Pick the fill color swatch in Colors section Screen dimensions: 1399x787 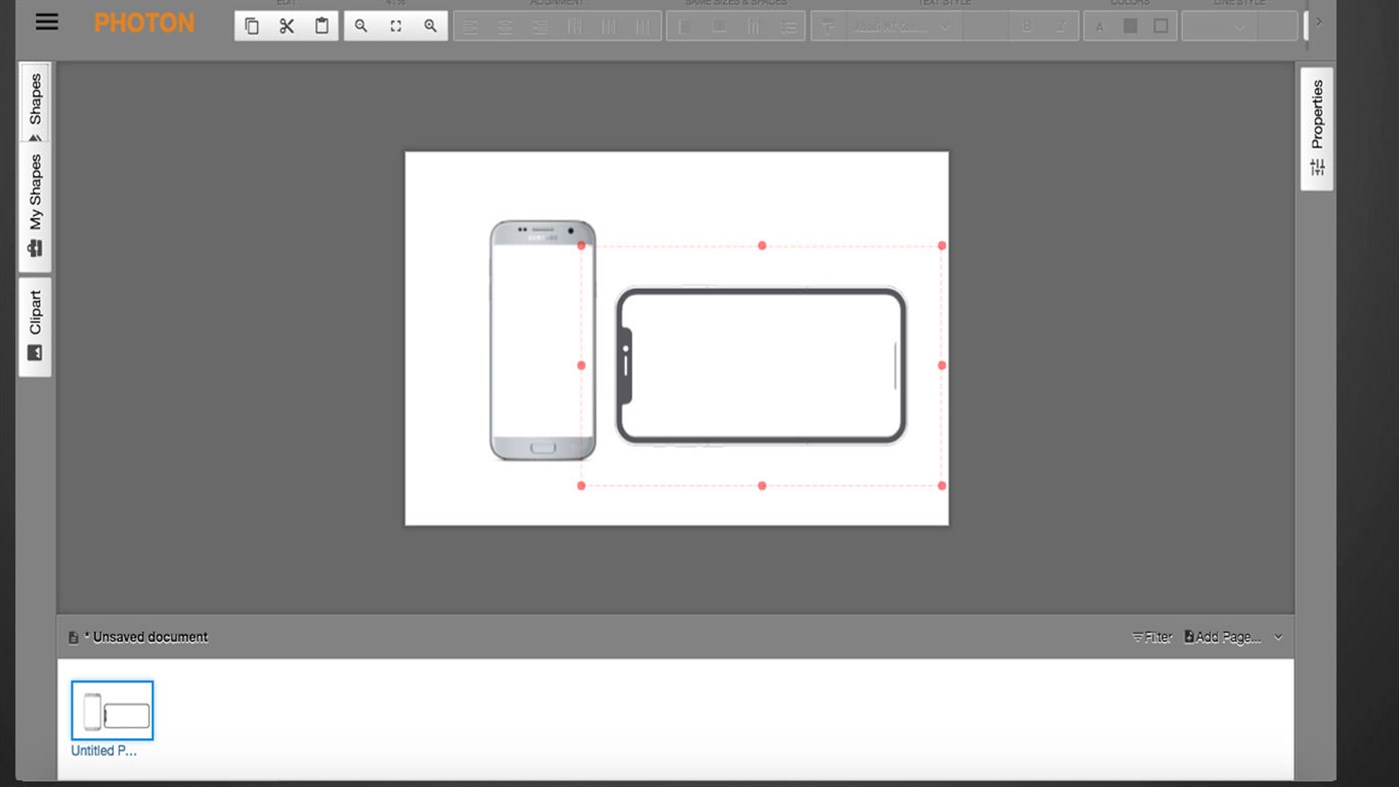click(1130, 26)
